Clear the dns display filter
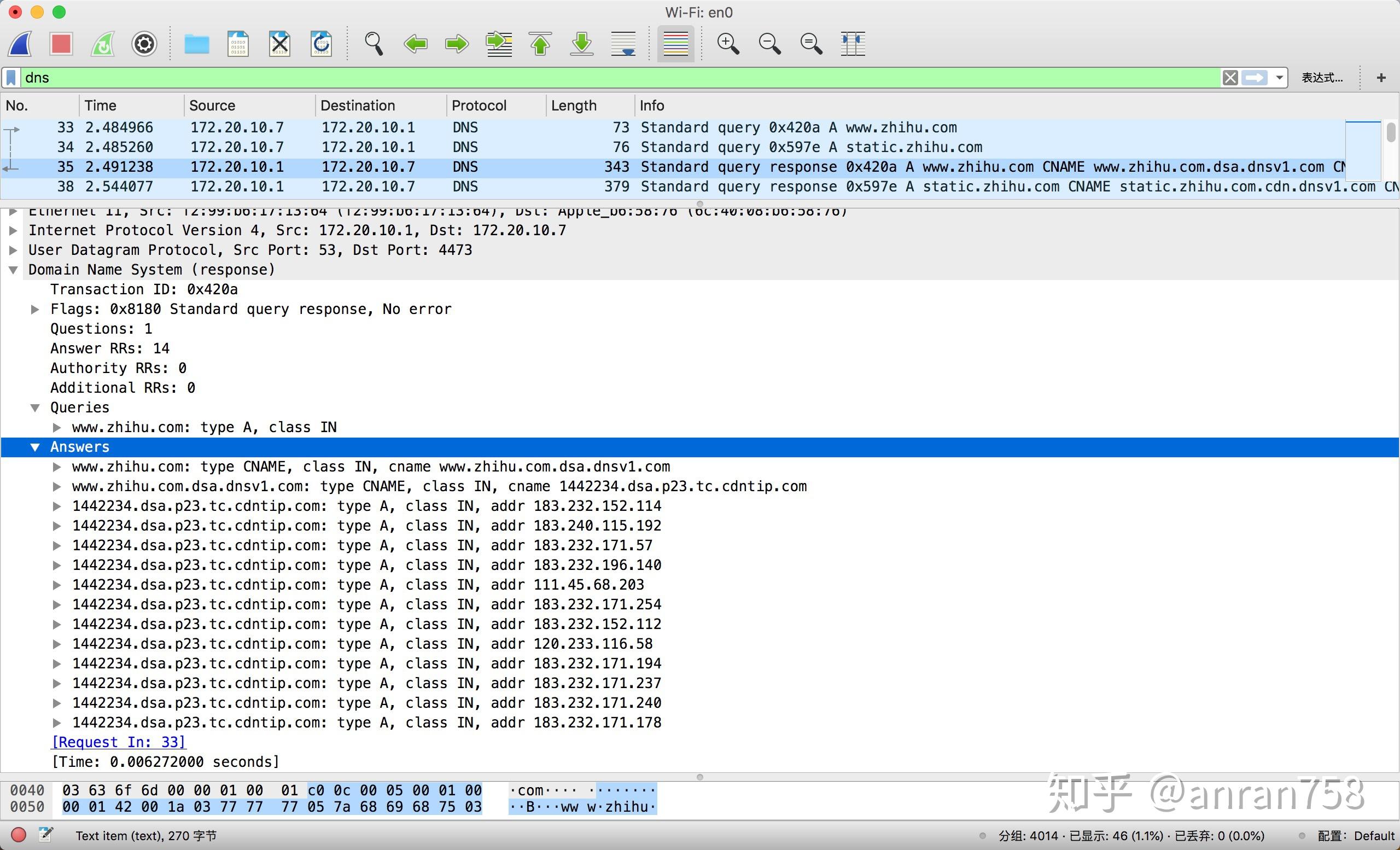Screen dimensions: 1400x850 [1230, 78]
